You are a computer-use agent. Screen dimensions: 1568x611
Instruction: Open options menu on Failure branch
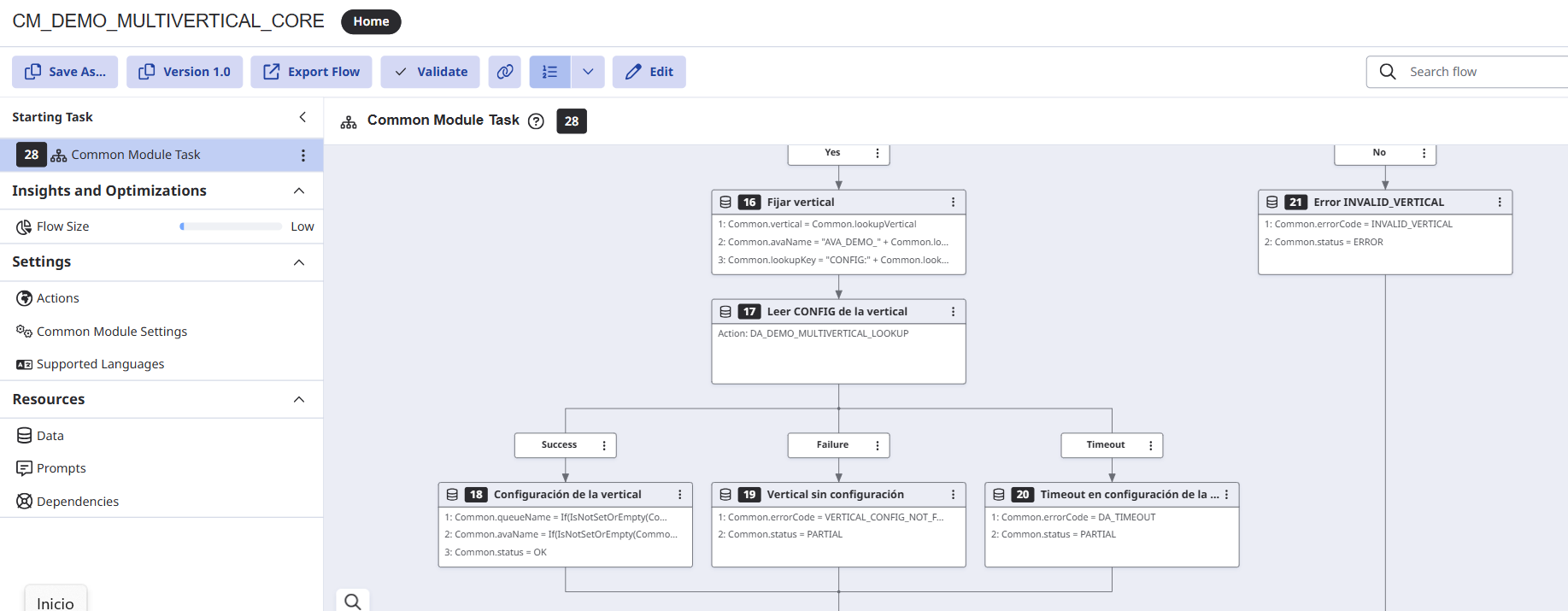pyautogui.click(x=878, y=445)
